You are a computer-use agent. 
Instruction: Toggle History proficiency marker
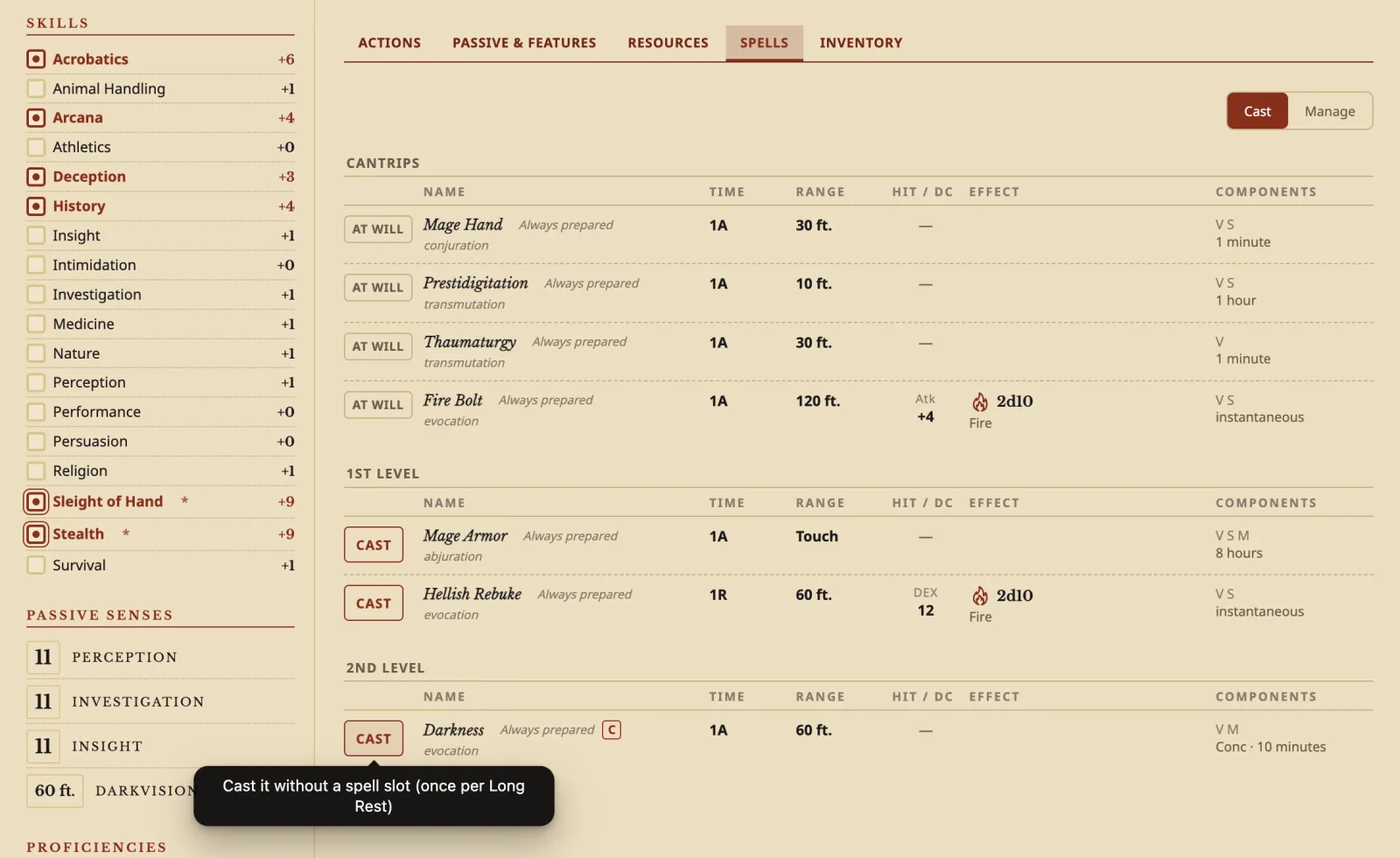[x=36, y=206]
